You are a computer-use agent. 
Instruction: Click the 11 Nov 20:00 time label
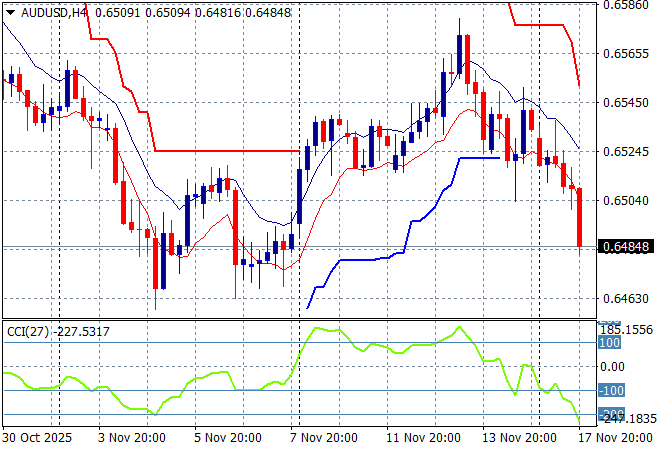point(423,438)
